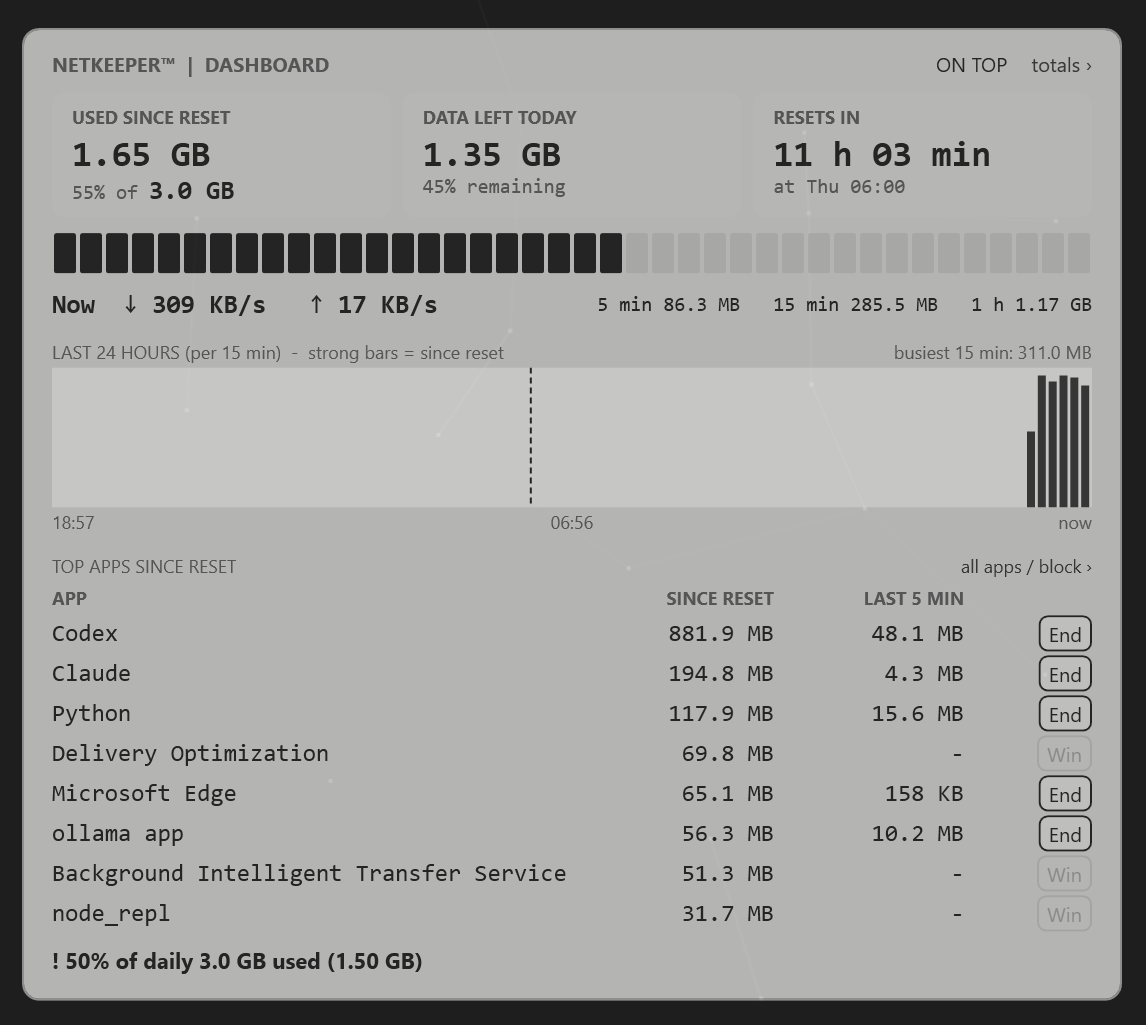The image size is (1146, 1025).
Task: Click the 17 KB/s upload rate
Action: [x=373, y=305]
